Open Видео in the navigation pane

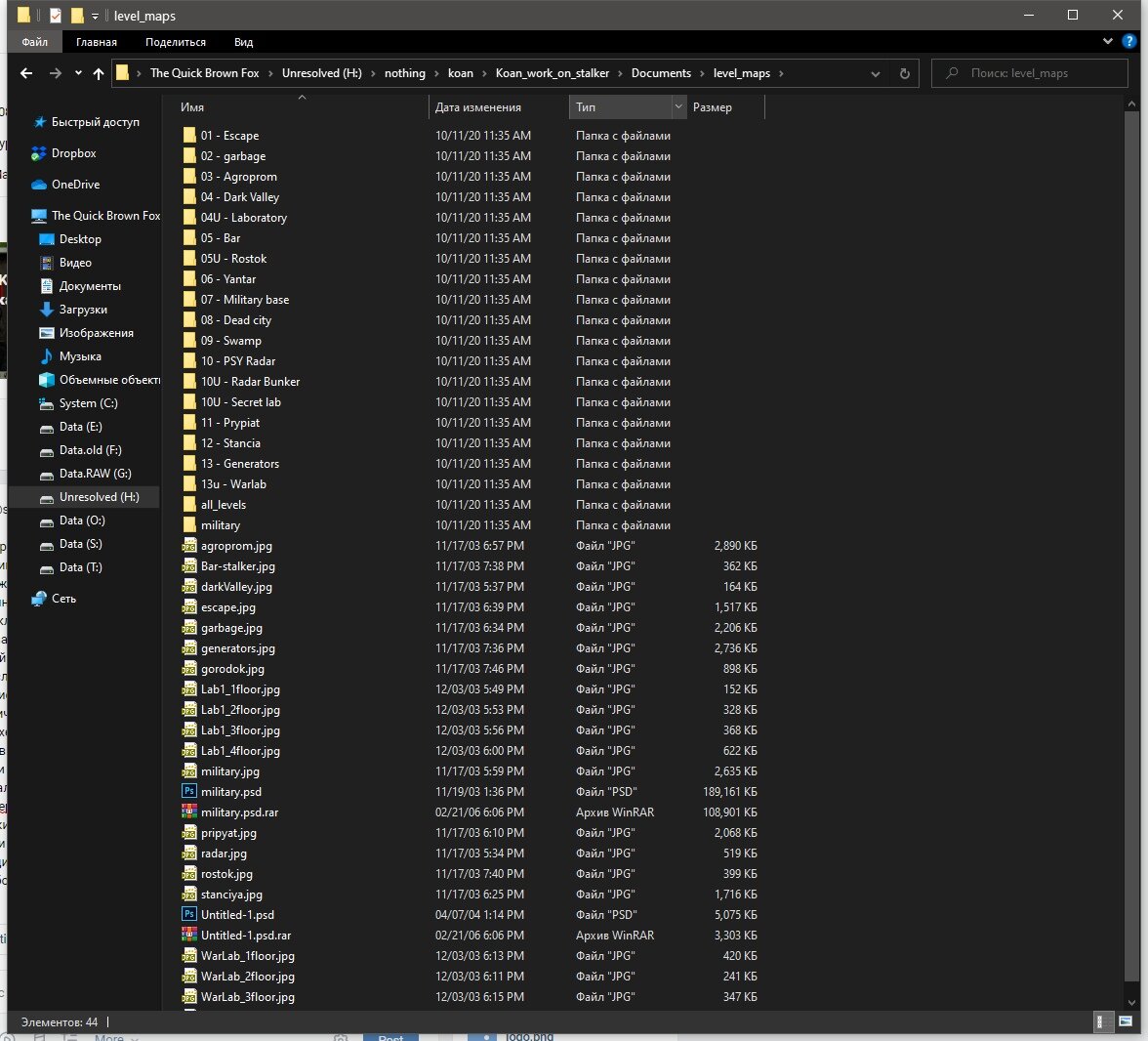pyautogui.click(x=75, y=263)
